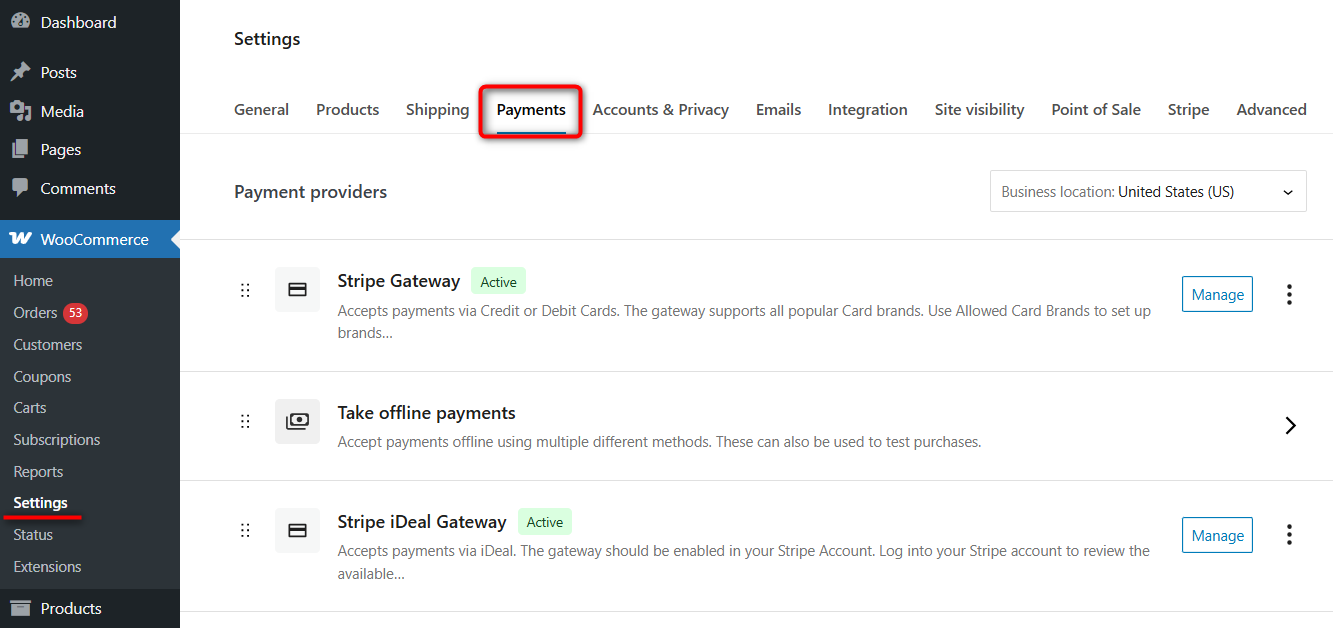
Task: Select Settings under WooCommerce menu
Action: [41, 502]
